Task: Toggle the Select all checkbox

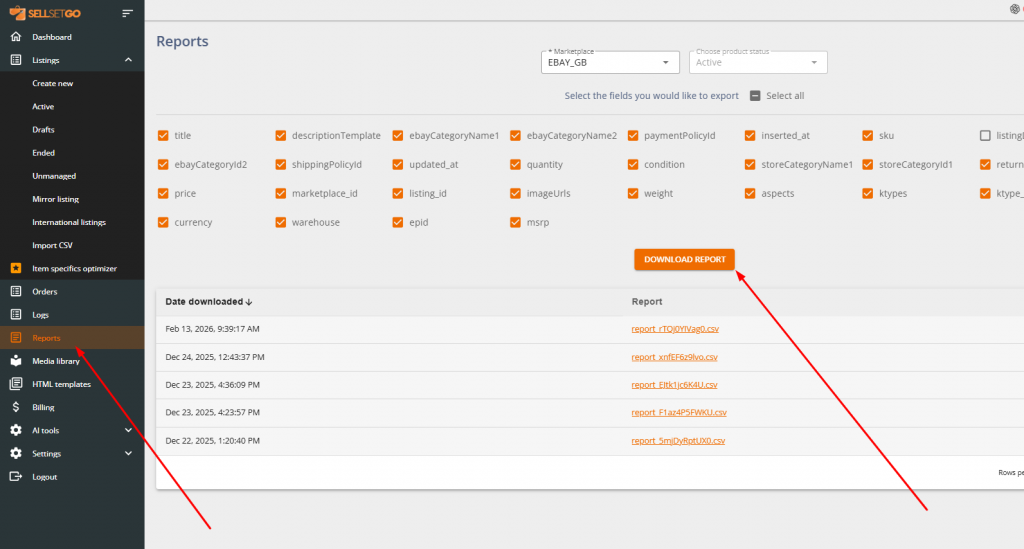Action: [x=756, y=96]
